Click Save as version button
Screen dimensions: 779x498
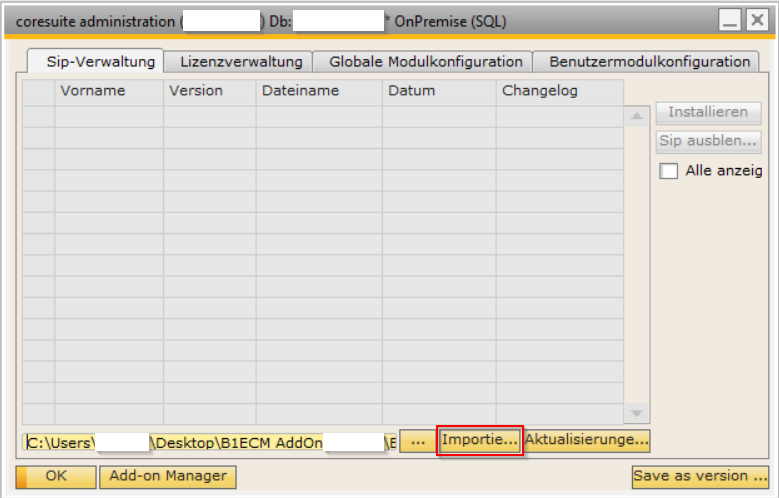tap(701, 477)
